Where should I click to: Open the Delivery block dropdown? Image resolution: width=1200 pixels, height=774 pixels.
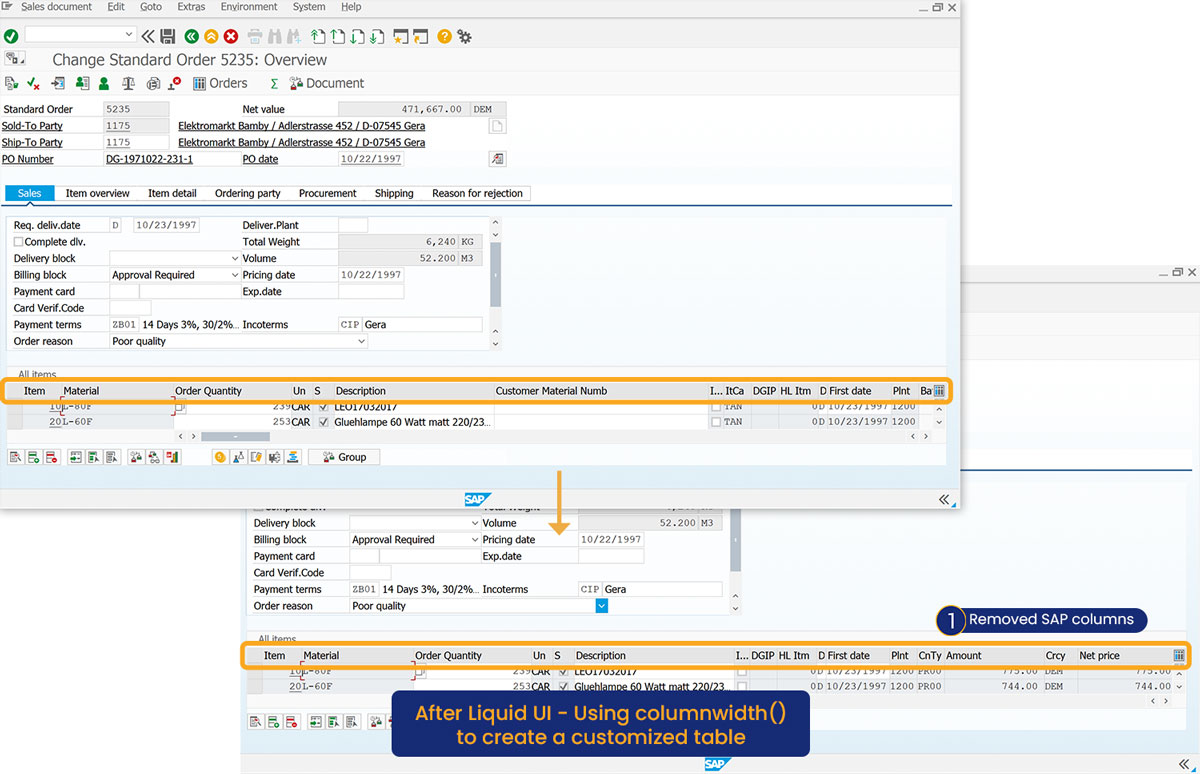(235, 258)
